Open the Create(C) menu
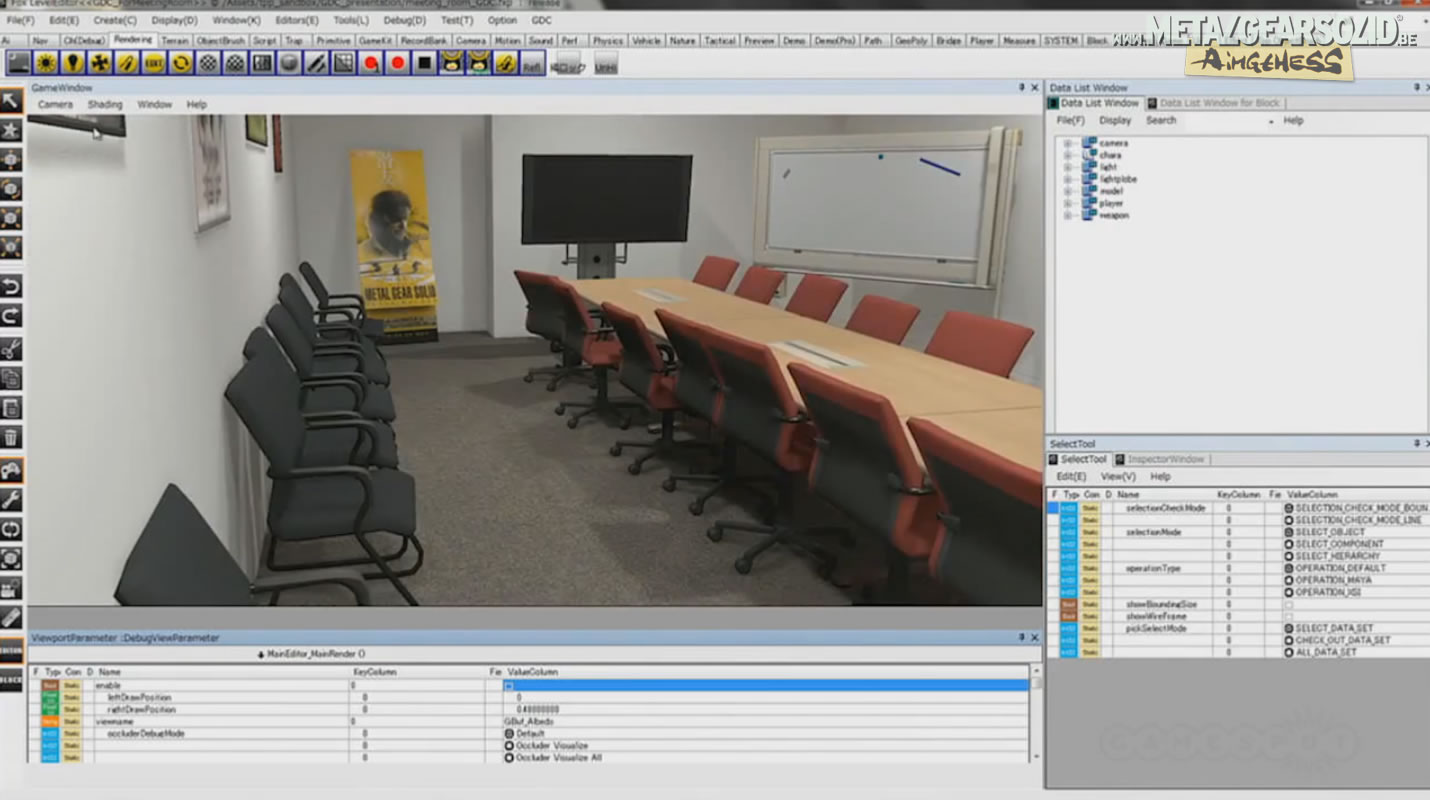Screen dimensions: 1430x800 click(115, 20)
